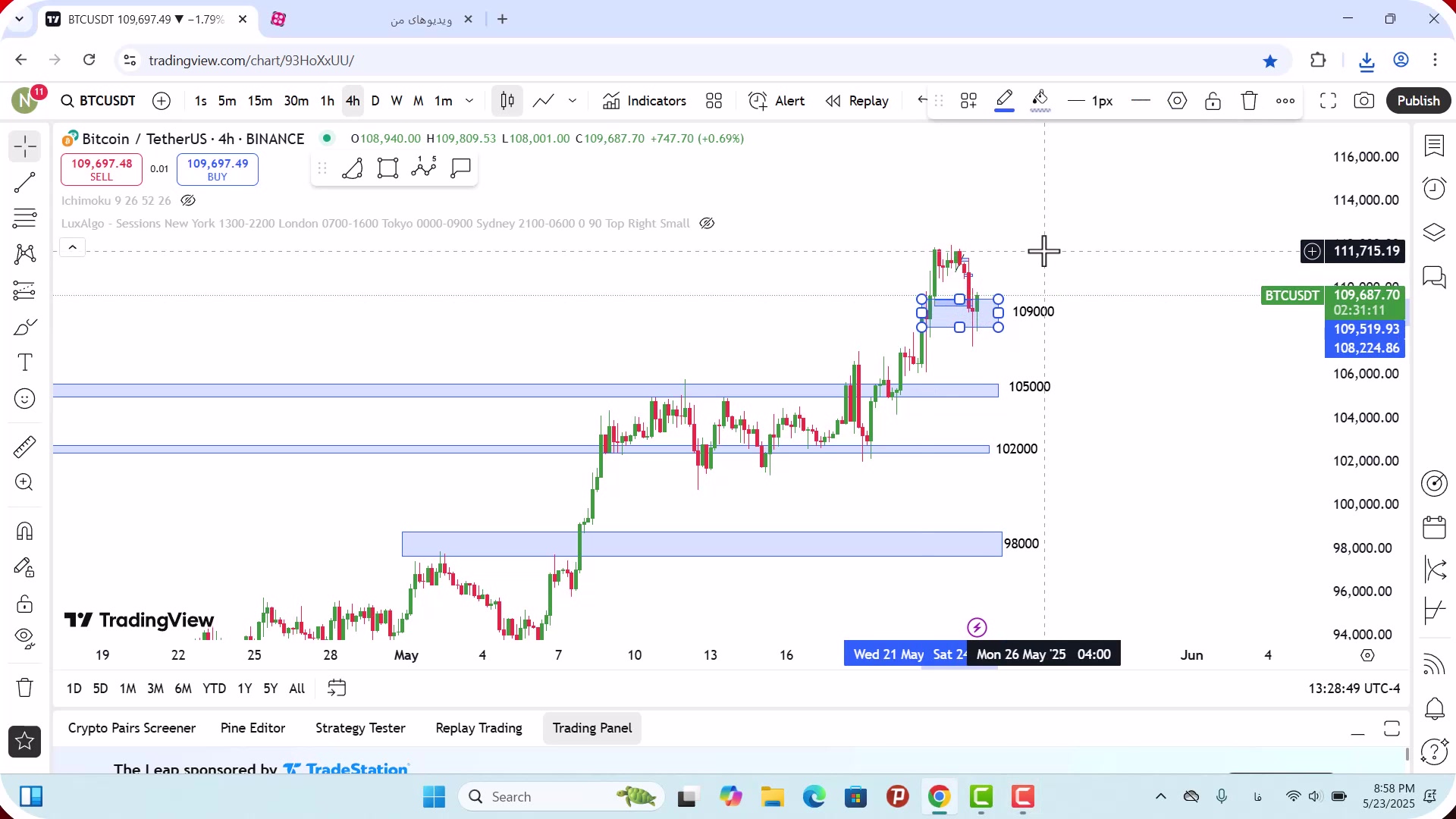The width and height of the screenshot is (1456, 819).
Task: Open more options in drawing toolbar
Action: coord(1285,101)
